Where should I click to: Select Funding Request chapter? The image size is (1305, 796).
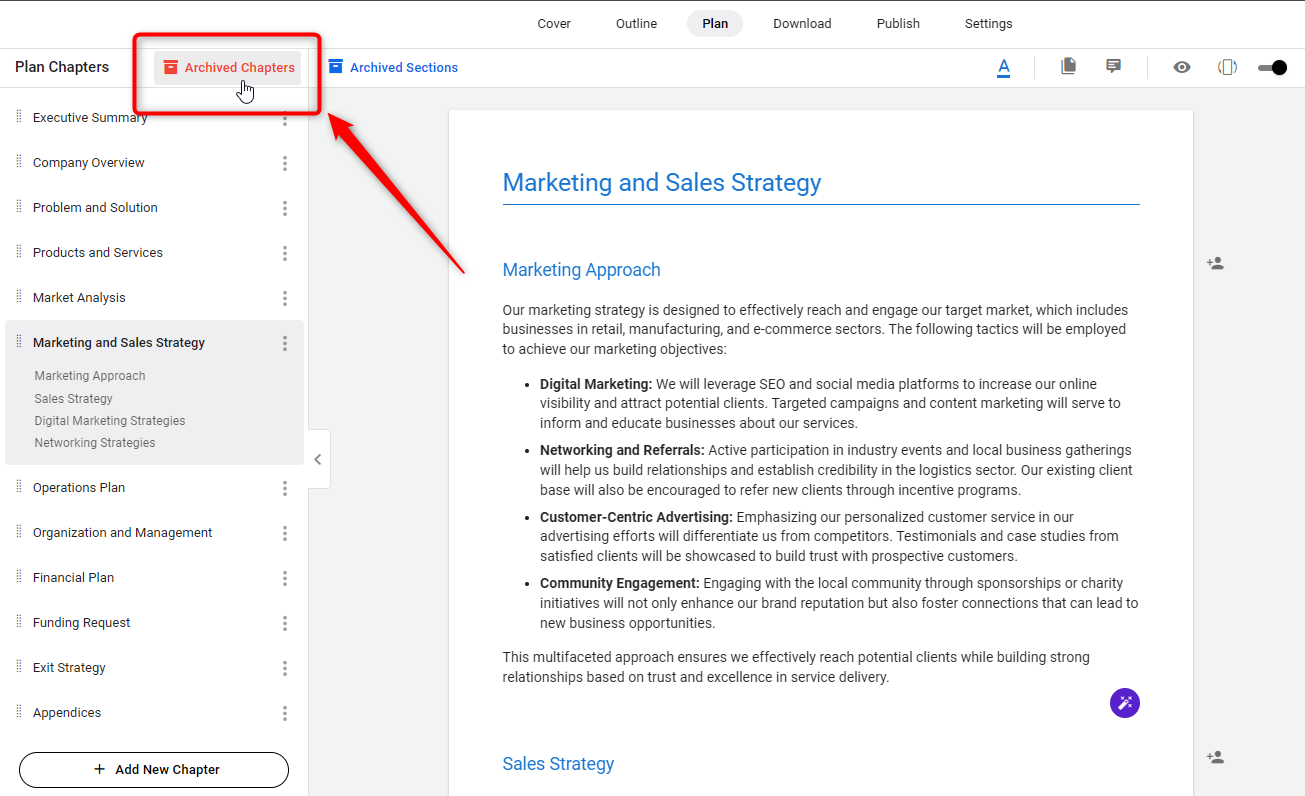(x=82, y=623)
